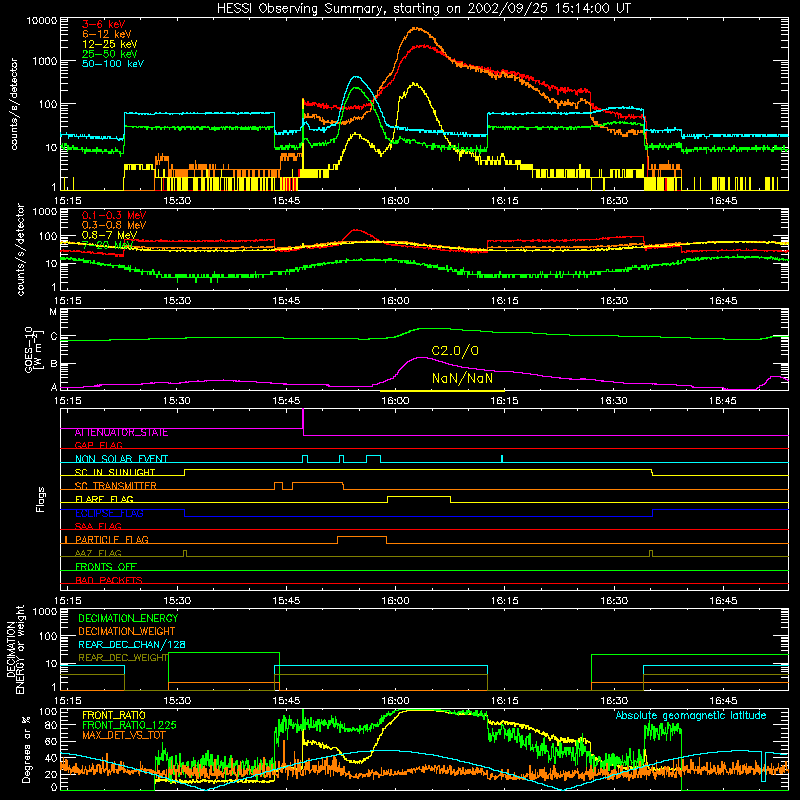
Task: Click the raised FLARE_FLAG pulse near 16:00
Action: pos(419,497)
